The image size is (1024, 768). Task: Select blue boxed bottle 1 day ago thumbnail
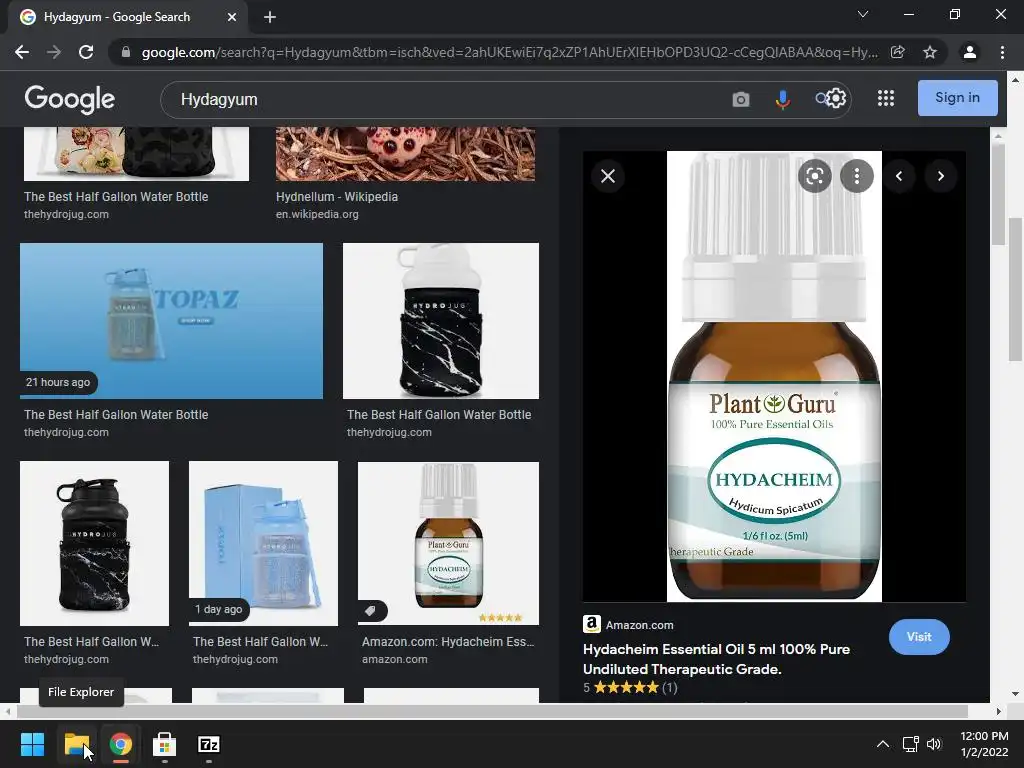[263, 543]
